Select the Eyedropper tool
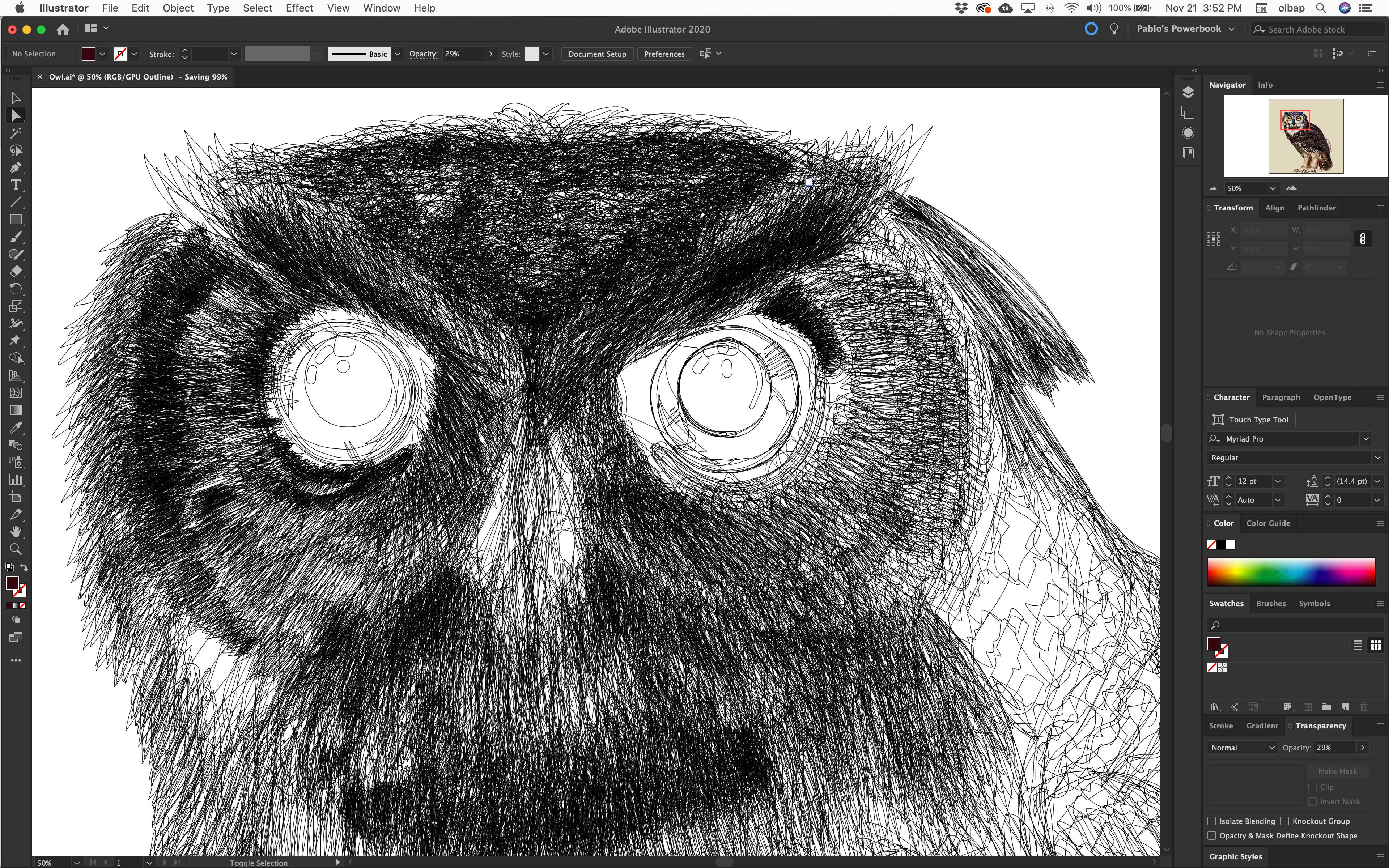Image resolution: width=1389 pixels, height=868 pixels. [16, 428]
